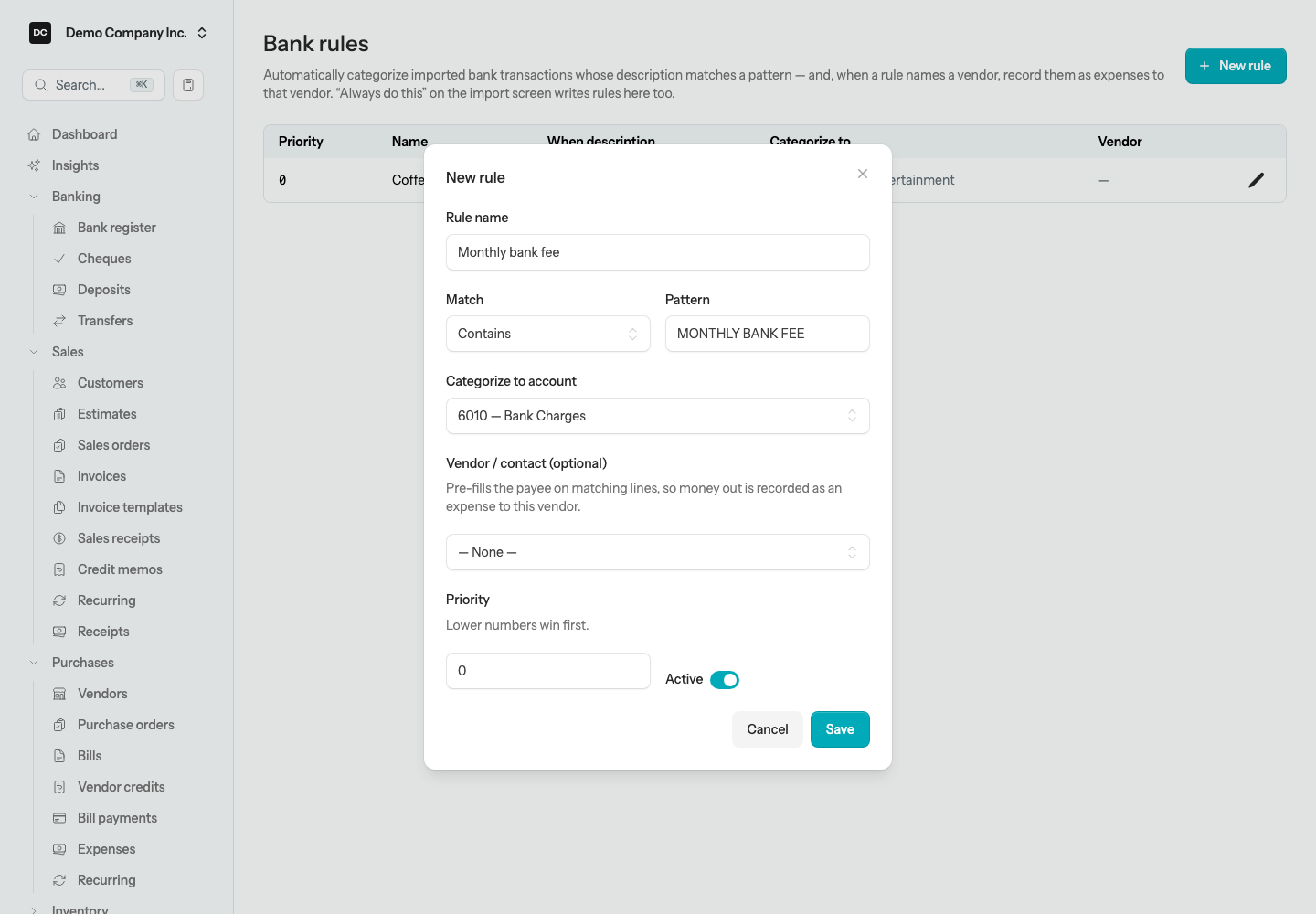Click the Invoices document icon

click(59, 476)
